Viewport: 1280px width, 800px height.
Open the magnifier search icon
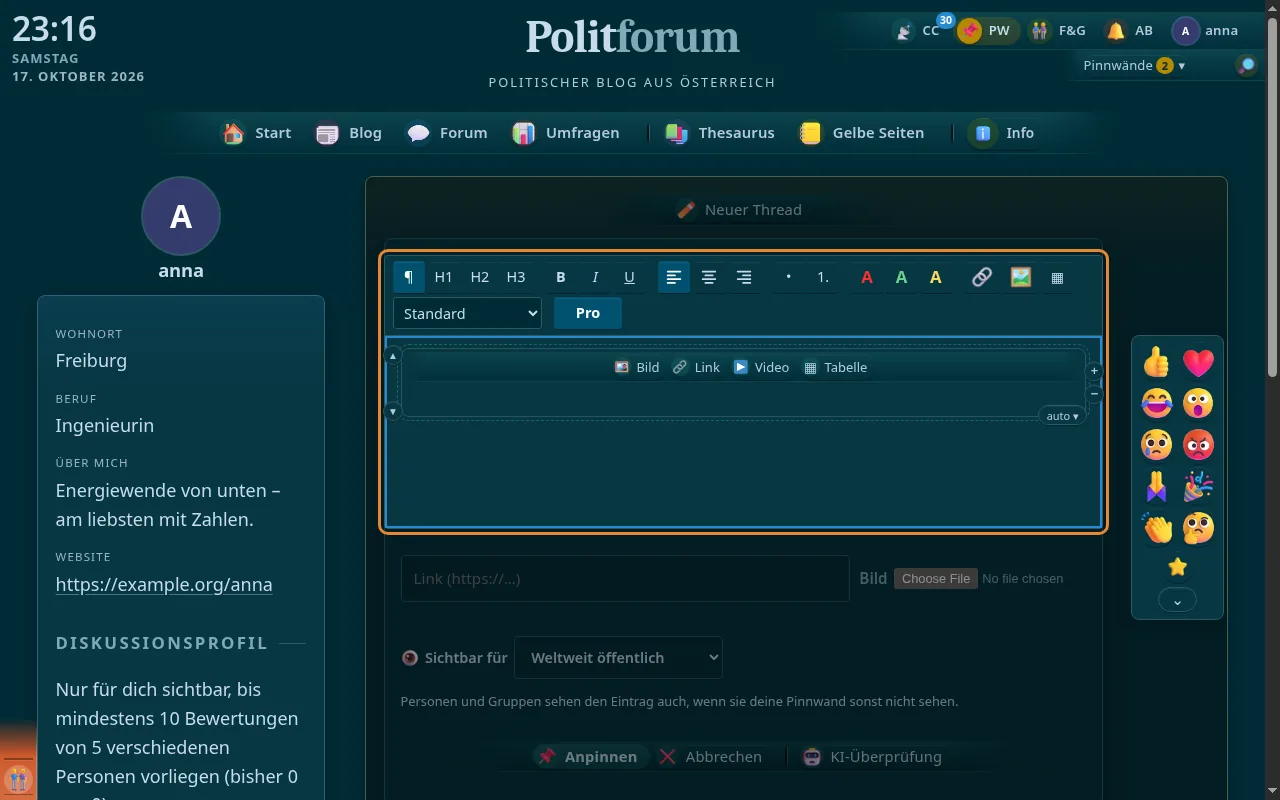[x=1246, y=65]
